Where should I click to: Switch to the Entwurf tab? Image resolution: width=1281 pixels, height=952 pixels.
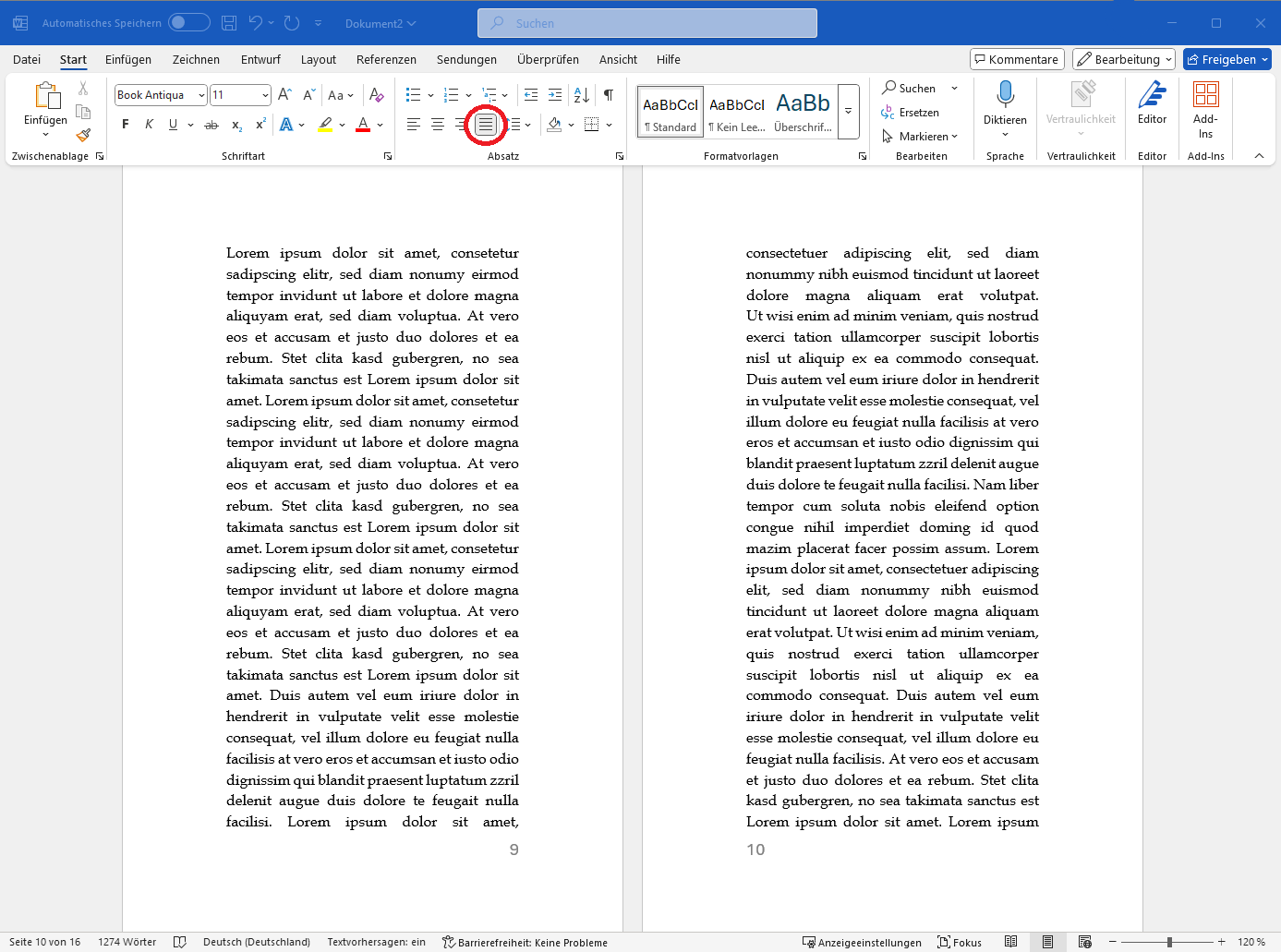point(260,59)
